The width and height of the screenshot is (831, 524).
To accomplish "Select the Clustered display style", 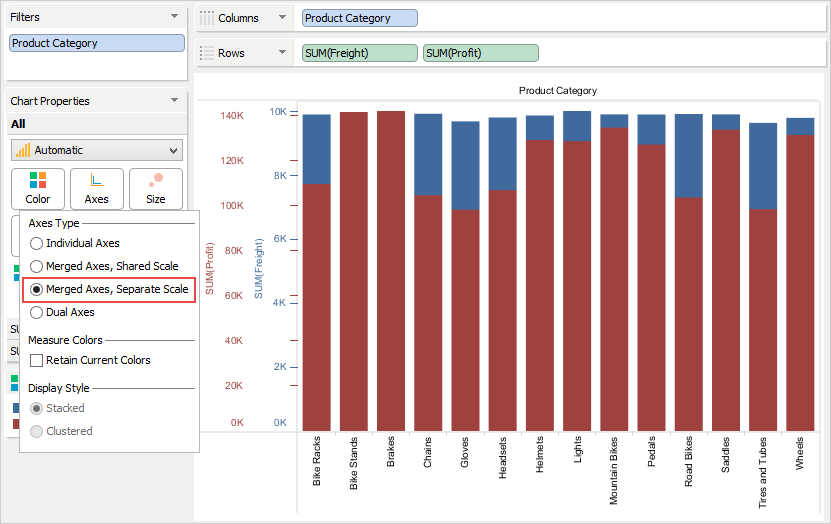I will (x=36, y=431).
